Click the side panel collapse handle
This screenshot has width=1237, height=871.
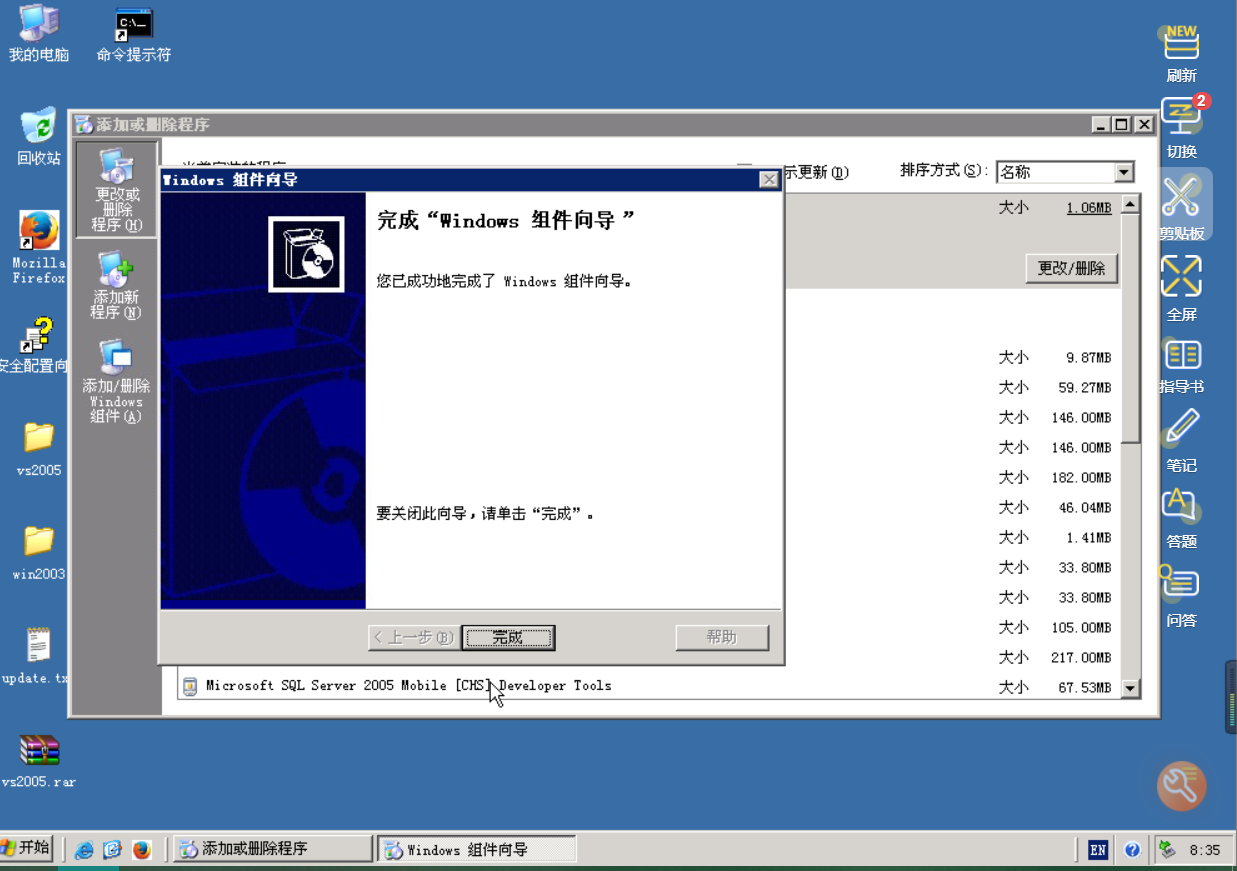[1231, 697]
